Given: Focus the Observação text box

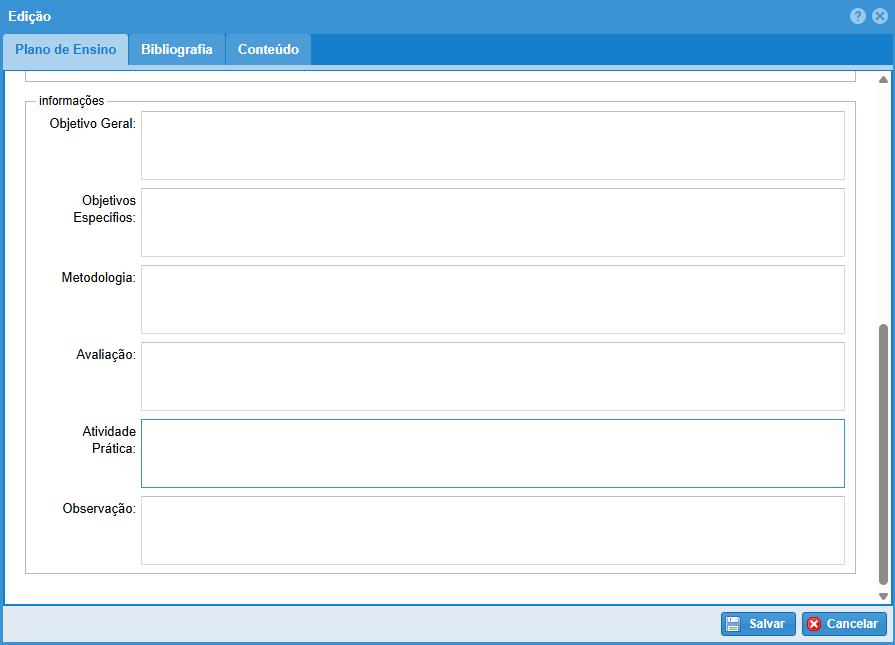Looking at the screenshot, I should (492, 530).
